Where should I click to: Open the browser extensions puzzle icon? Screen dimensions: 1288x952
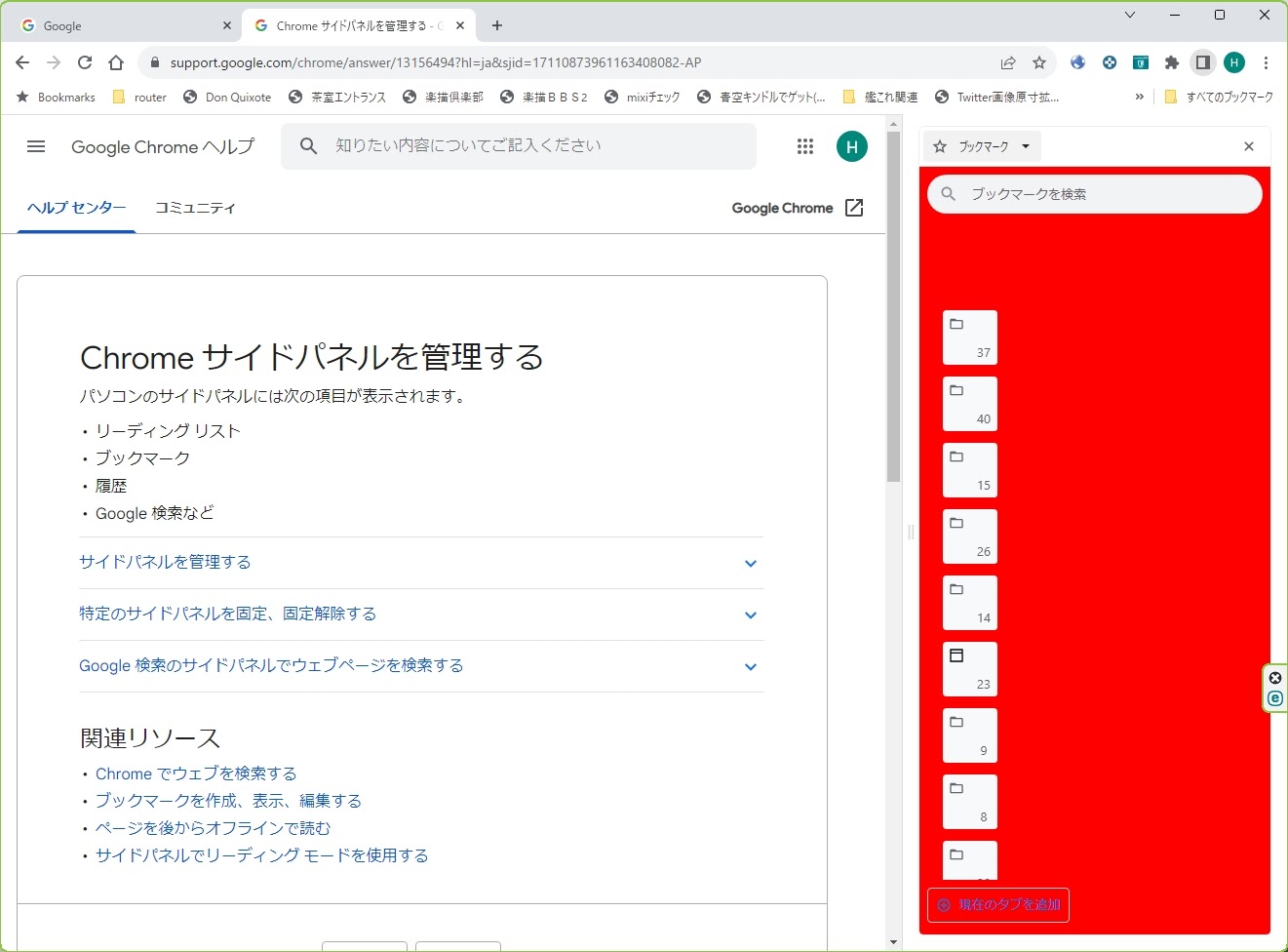(1171, 62)
